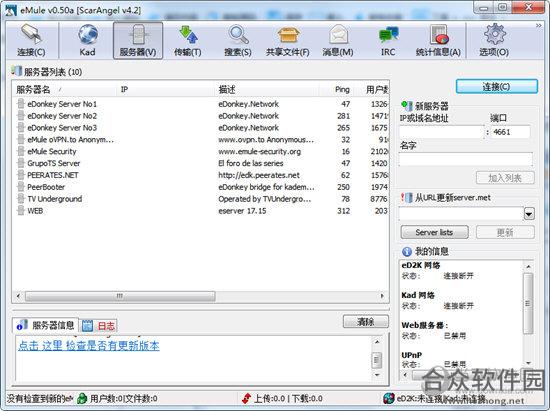Viewport: 550px width, 411px height.
Task: Expand the toolbar overflow chevron
Action: [538, 26]
